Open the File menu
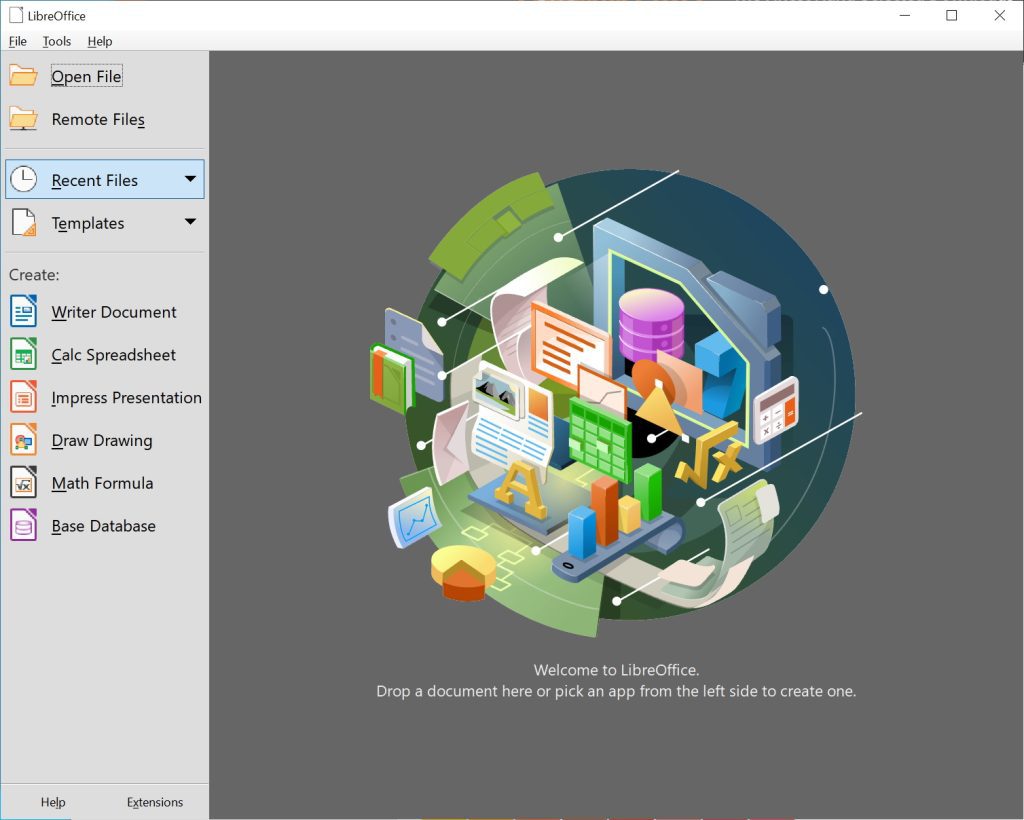Viewport: 1024px width, 820px height. click(17, 41)
